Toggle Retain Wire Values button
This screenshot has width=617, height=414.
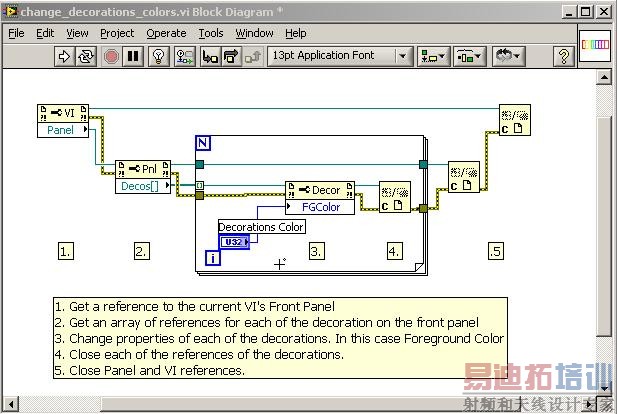coord(185,57)
